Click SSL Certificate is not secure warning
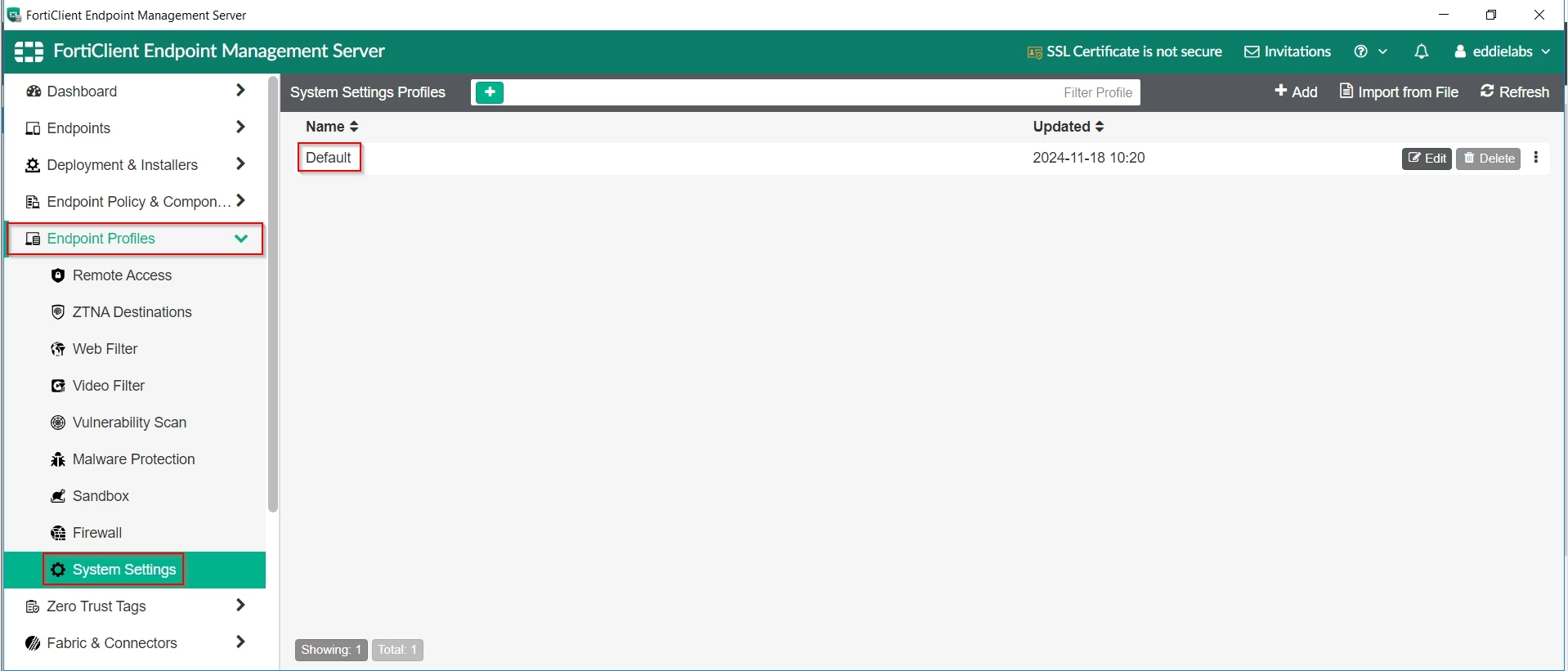1568x671 pixels. (1125, 51)
